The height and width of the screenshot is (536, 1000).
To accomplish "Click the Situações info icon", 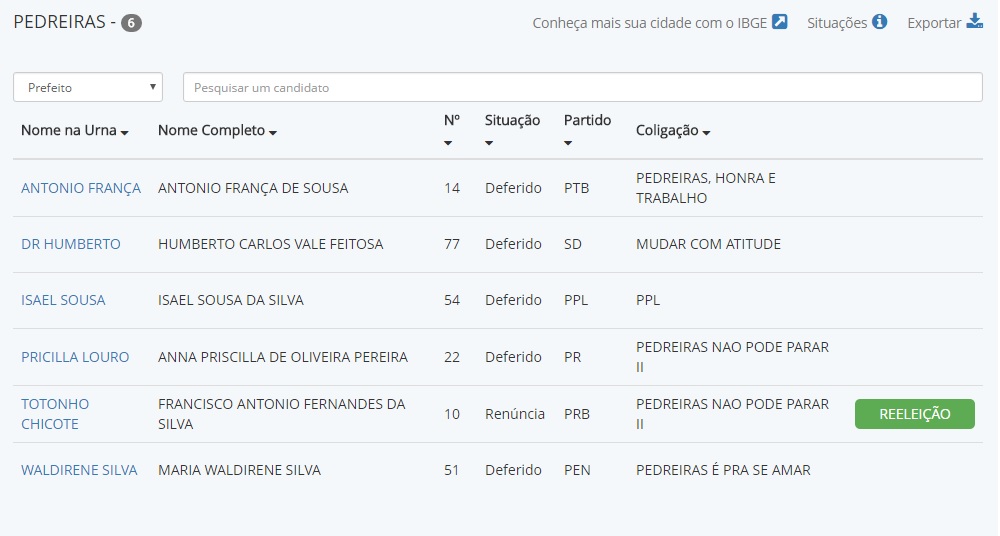I will coord(880,22).
